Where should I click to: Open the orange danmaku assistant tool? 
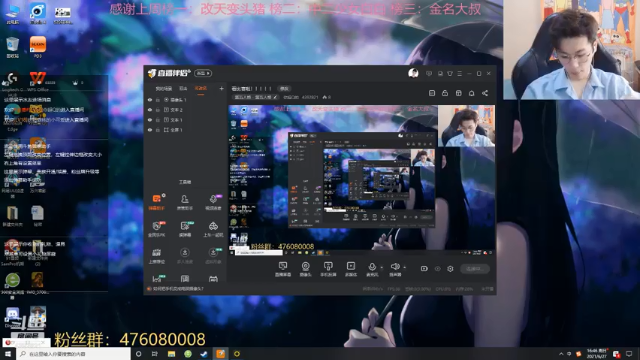coord(156,202)
